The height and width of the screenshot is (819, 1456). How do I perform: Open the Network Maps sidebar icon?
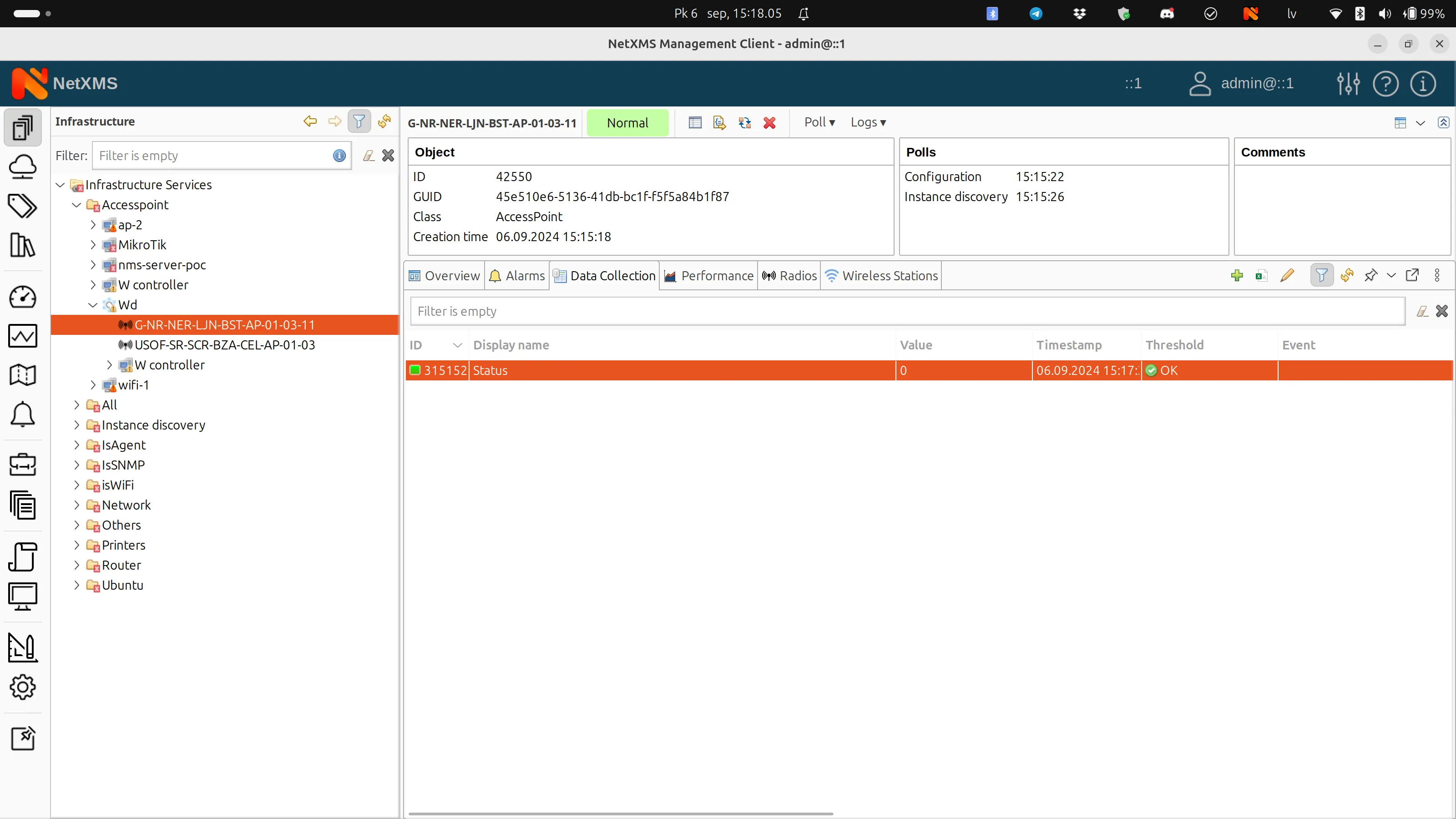[23, 375]
